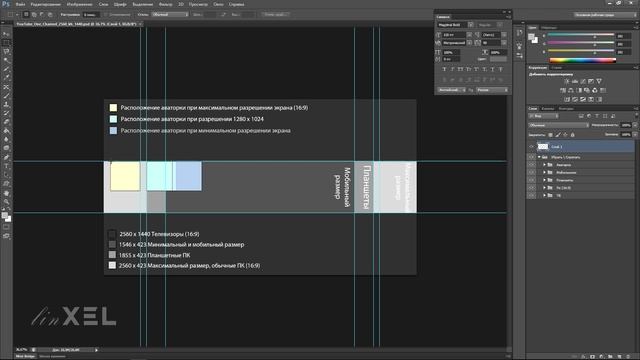Select the Dodge tool
The height and width of the screenshot is (360, 640).
6,148
